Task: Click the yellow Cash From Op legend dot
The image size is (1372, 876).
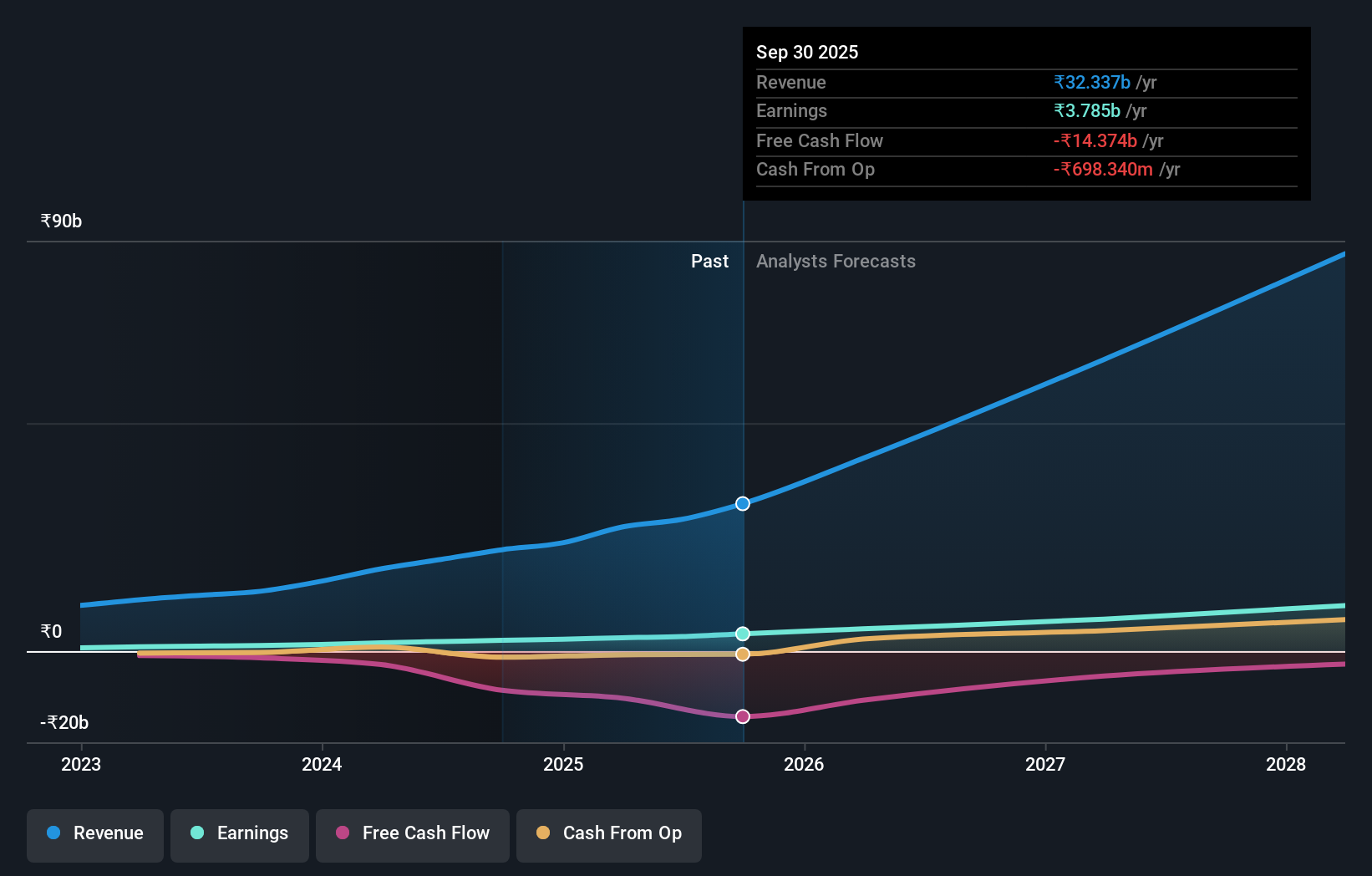Action: (x=542, y=833)
